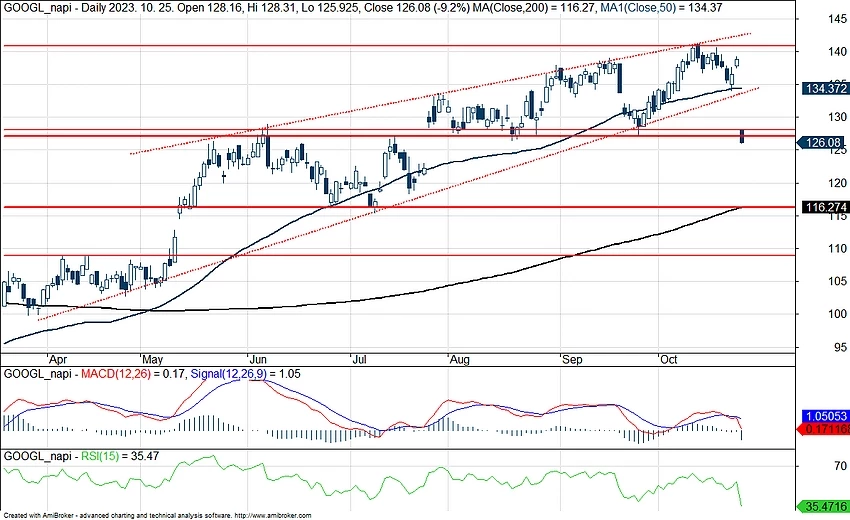This screenshot has width=850, height=520.
Task: Click the 105 price axis label
Action: 837,281
